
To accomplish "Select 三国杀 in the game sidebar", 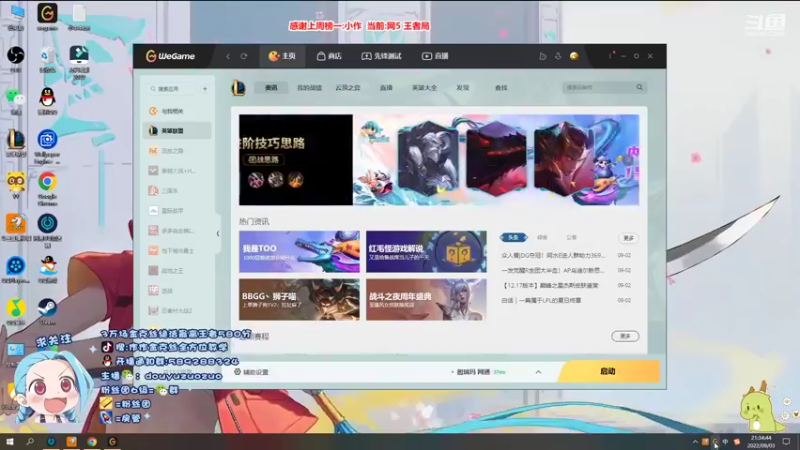I will [178, 191].
